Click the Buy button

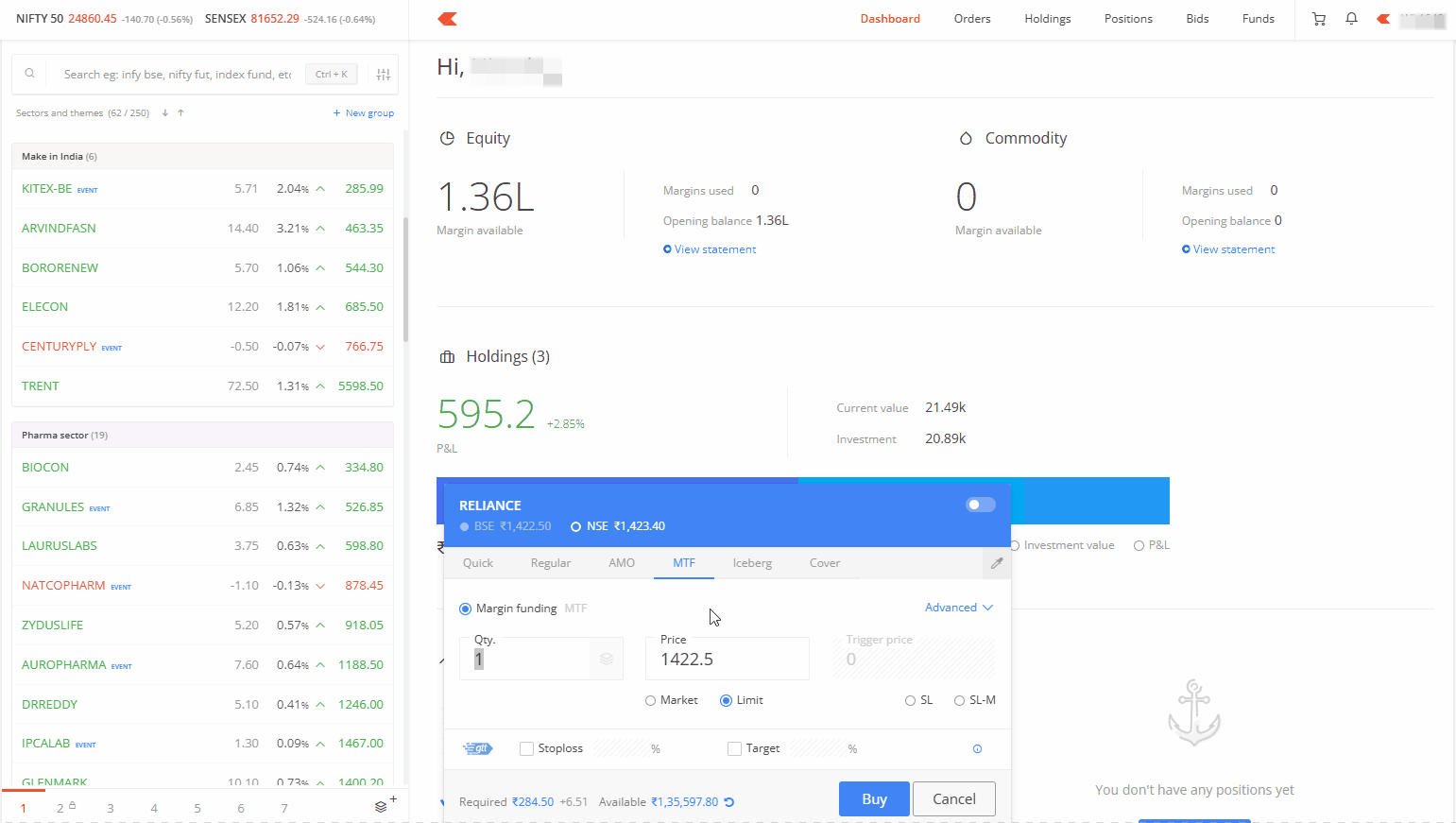click(874, 798)
